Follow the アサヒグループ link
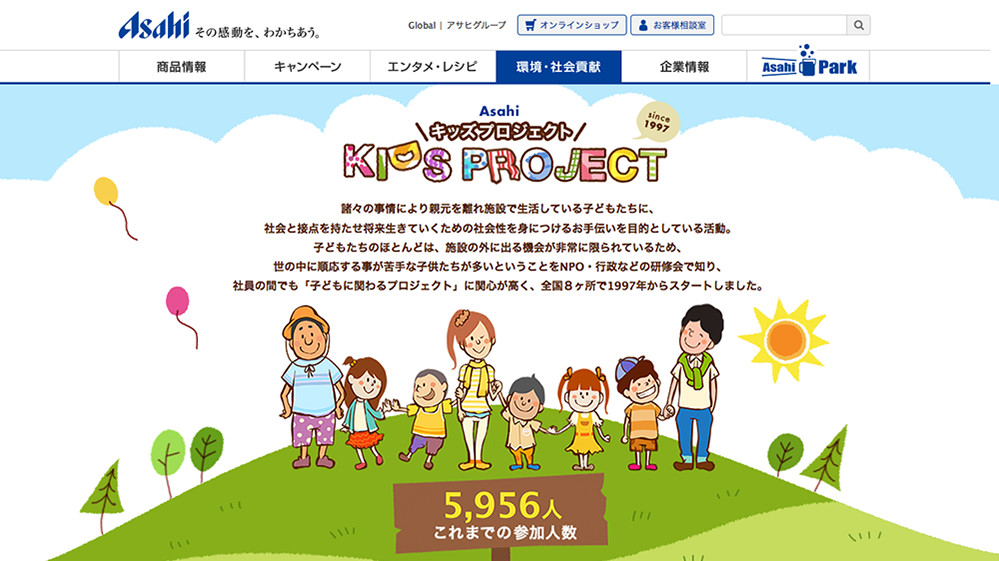Viewport: 999px width, 561px height. [x=476, y=25]
